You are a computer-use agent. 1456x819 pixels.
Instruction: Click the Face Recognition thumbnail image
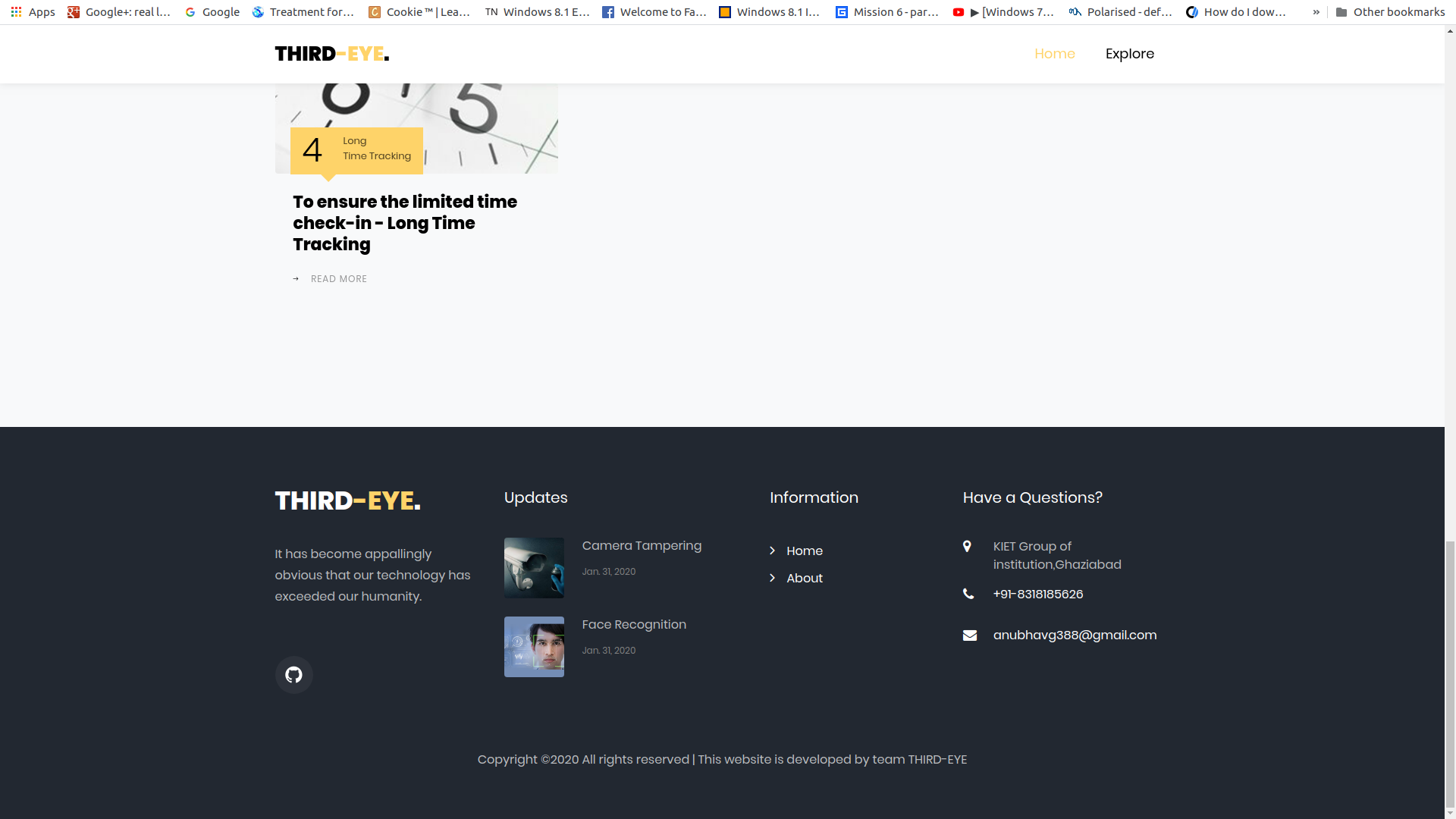coord(534,647)
